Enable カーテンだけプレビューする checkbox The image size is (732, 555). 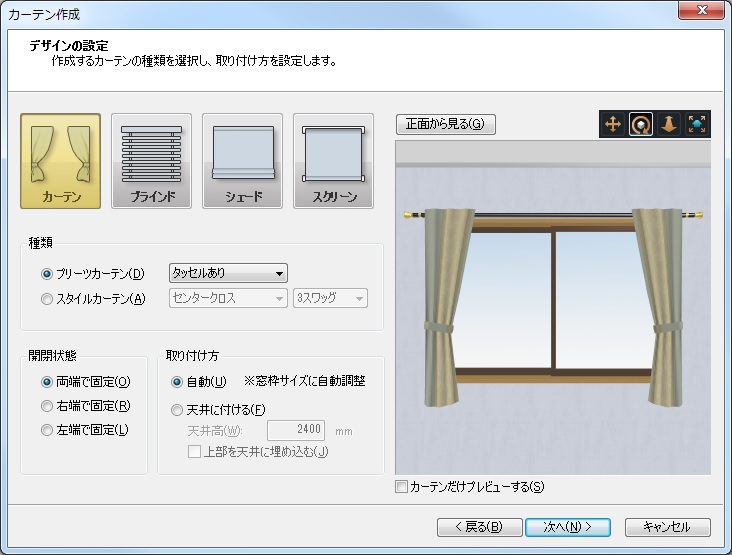point(402,487)
